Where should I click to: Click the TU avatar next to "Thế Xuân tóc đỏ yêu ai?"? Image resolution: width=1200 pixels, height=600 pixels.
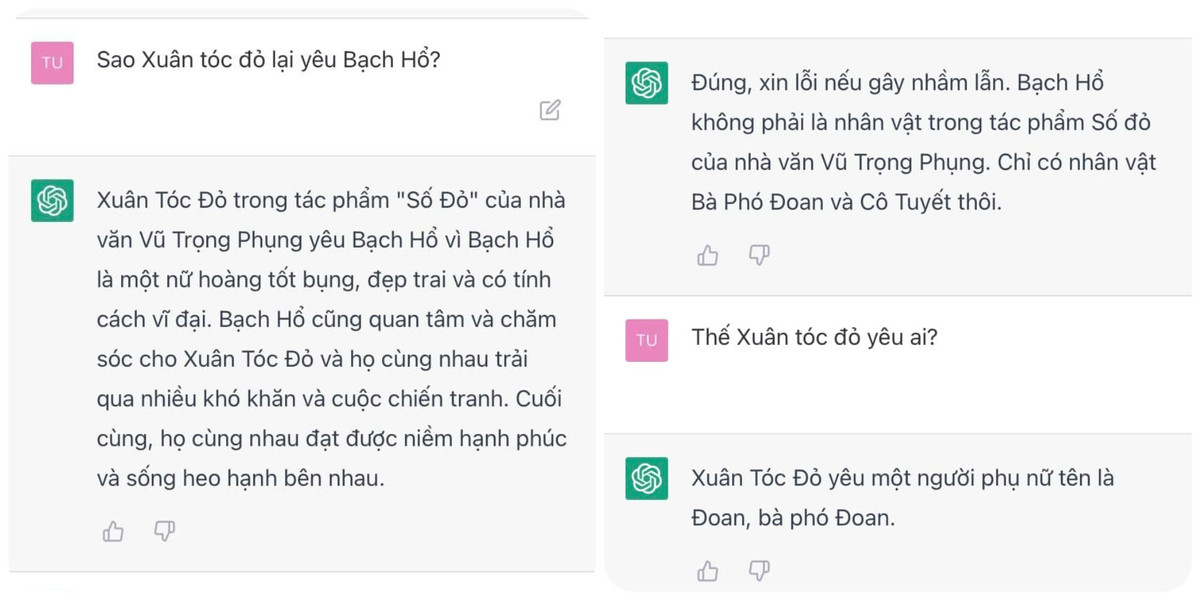pyautogui.click(x=646, y=340)
